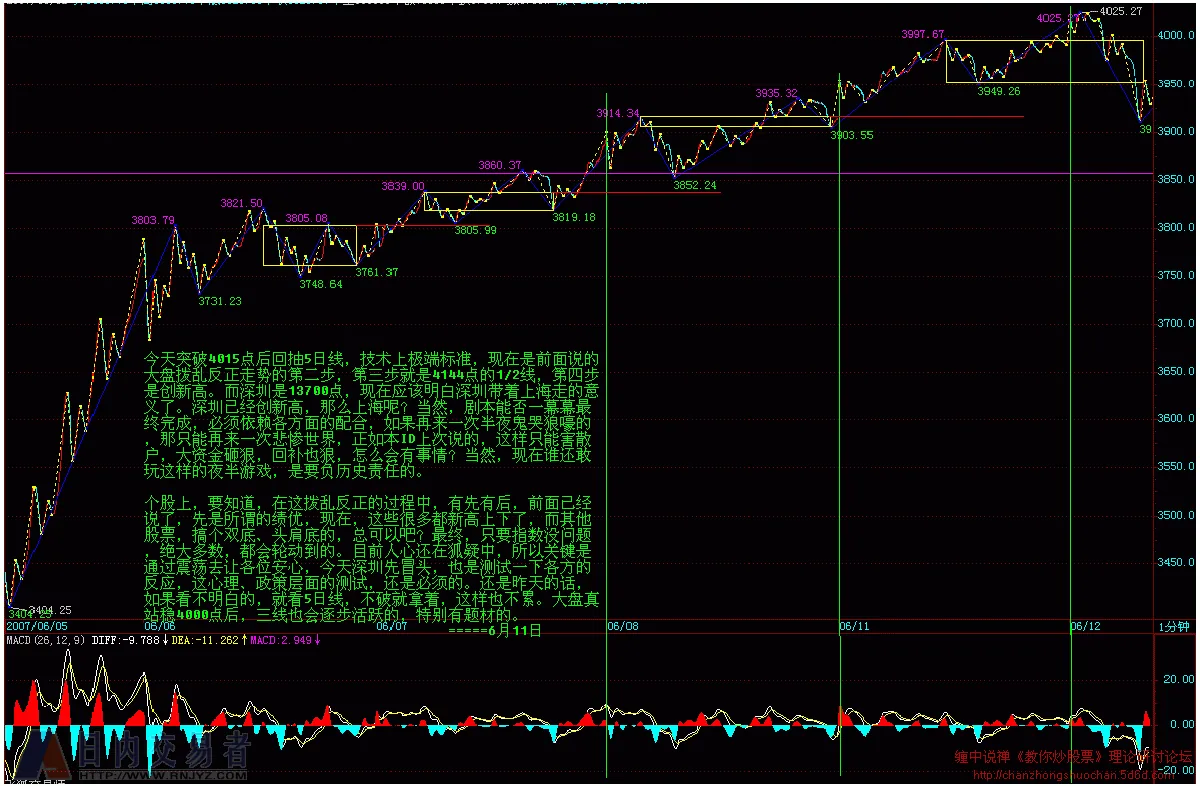Open the 1分钟 period selector
The image size is (1200, 786).
click(1174, 626)
